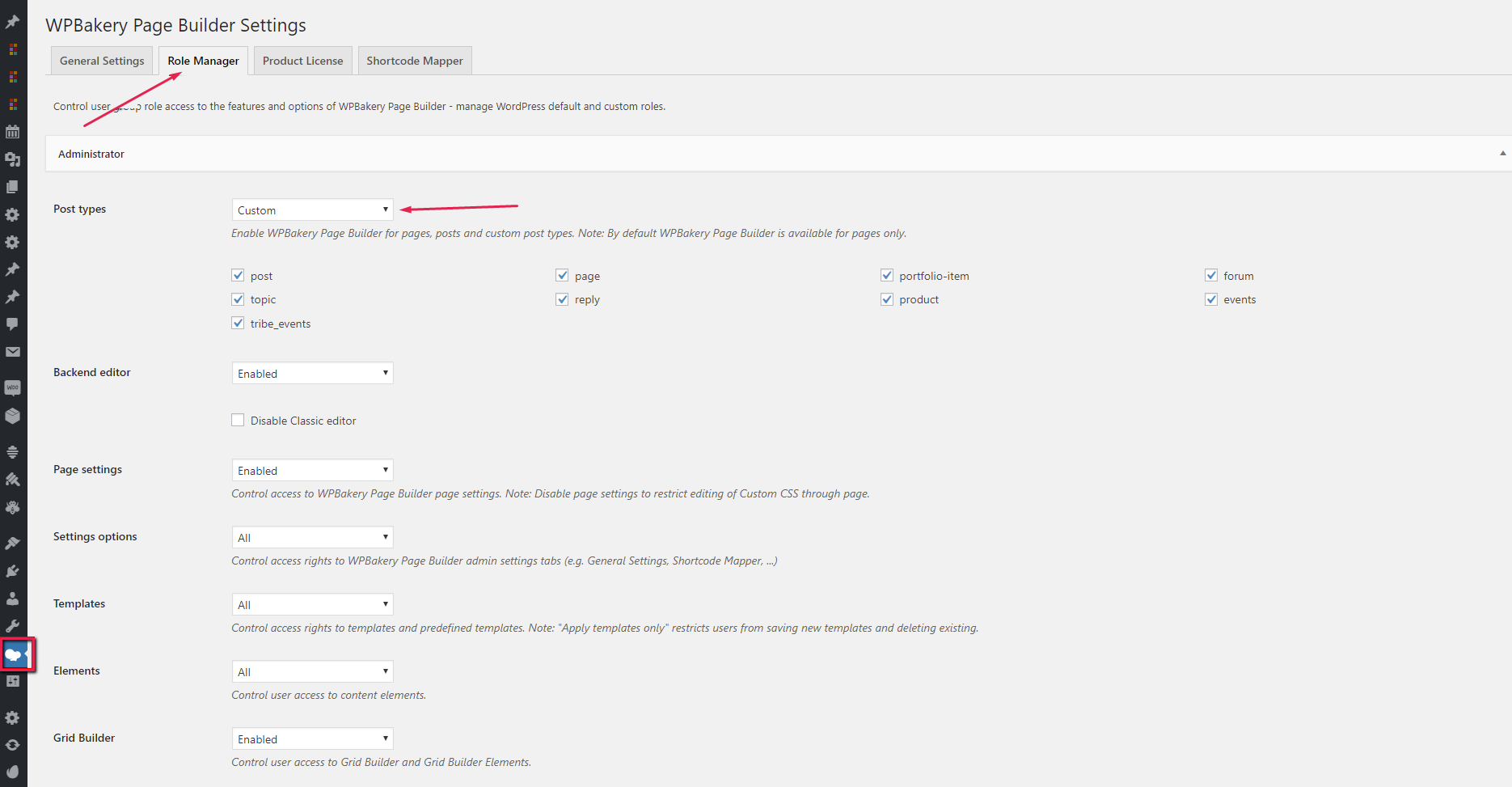1512x787 pixels.
Task: Open the Plugins plug sidebar icon
Action: point(12,571)
